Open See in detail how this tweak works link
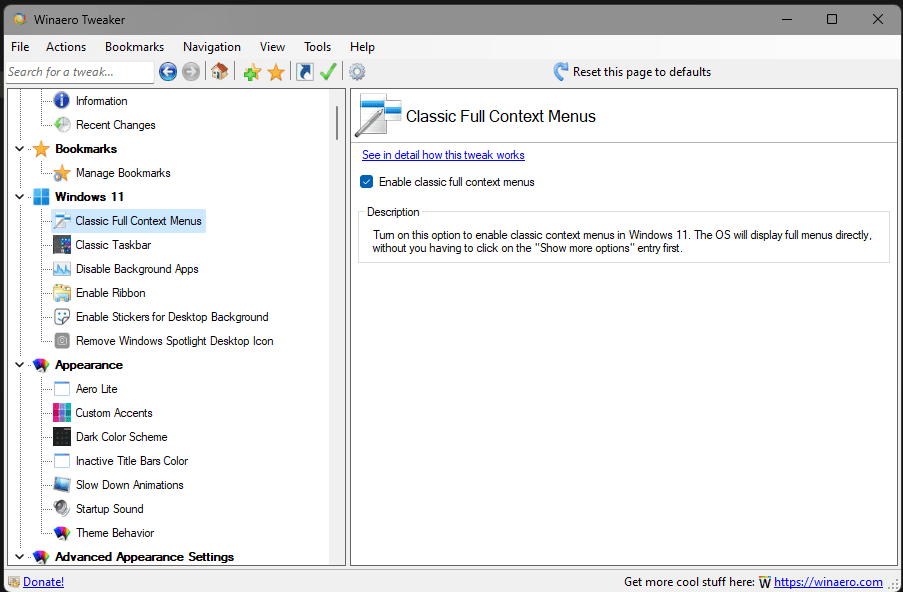Image resolution: width=903 pixels, height=592 pixels. click(x=443, y=155)
